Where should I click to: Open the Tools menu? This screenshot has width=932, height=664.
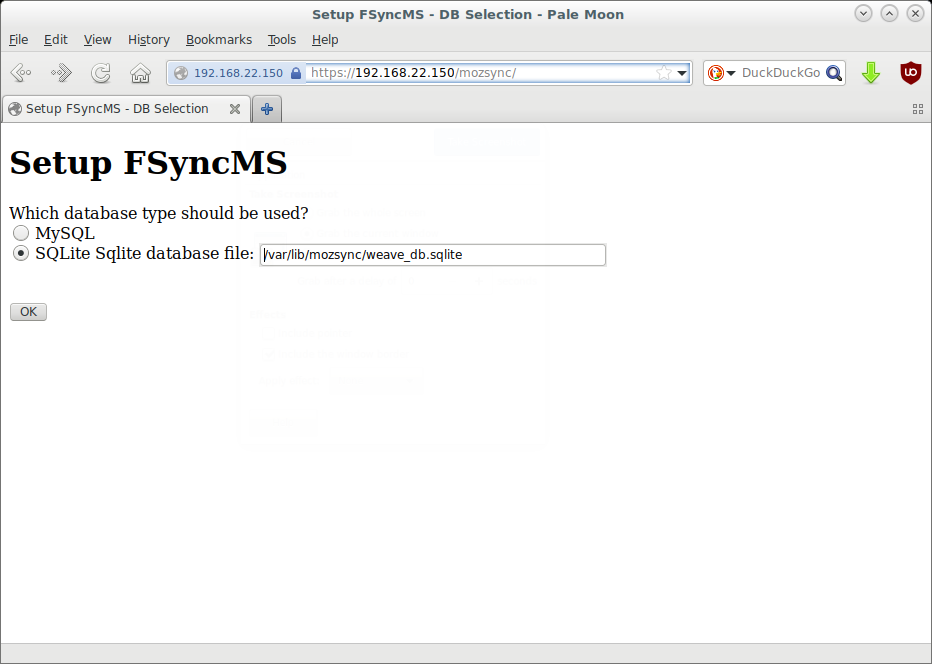[282, 40]
